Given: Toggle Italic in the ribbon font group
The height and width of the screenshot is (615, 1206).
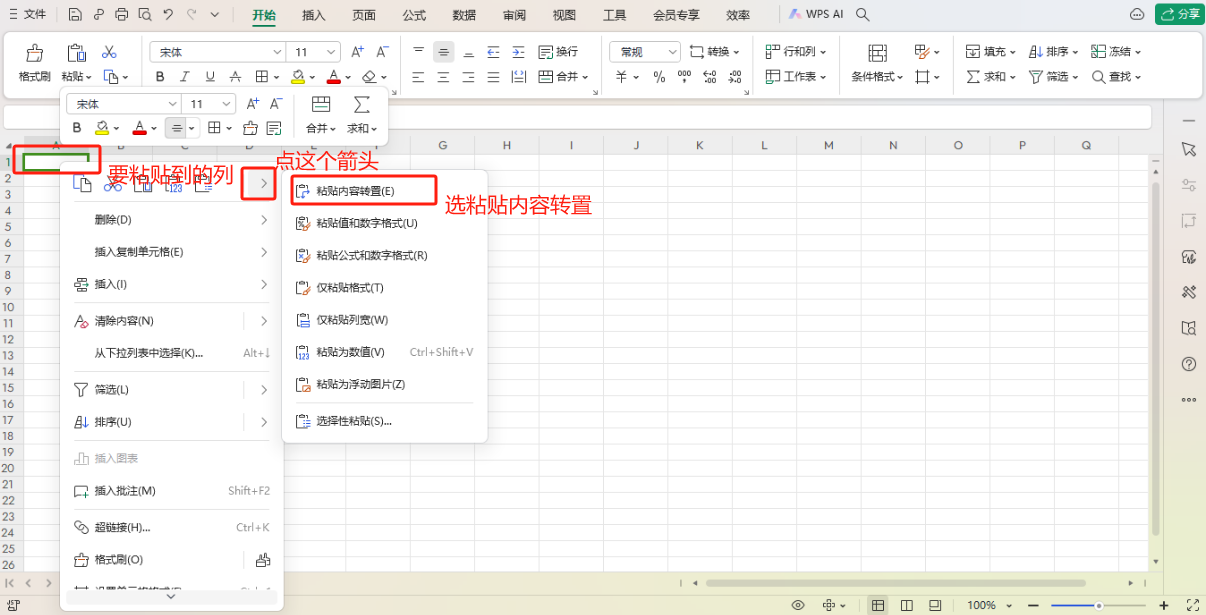Looking at the screenshot, I should click(185, 77).
